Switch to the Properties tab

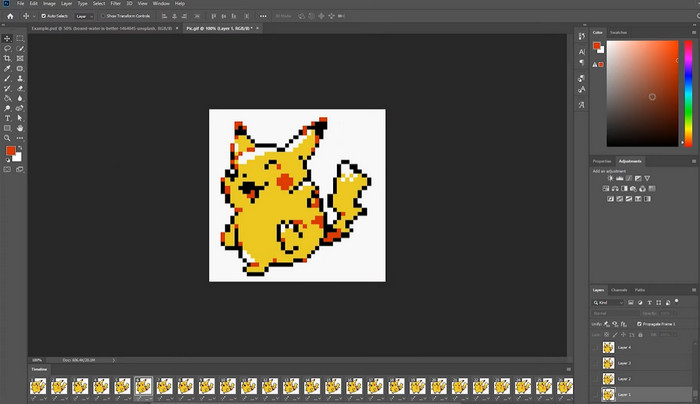pos(602,161)
